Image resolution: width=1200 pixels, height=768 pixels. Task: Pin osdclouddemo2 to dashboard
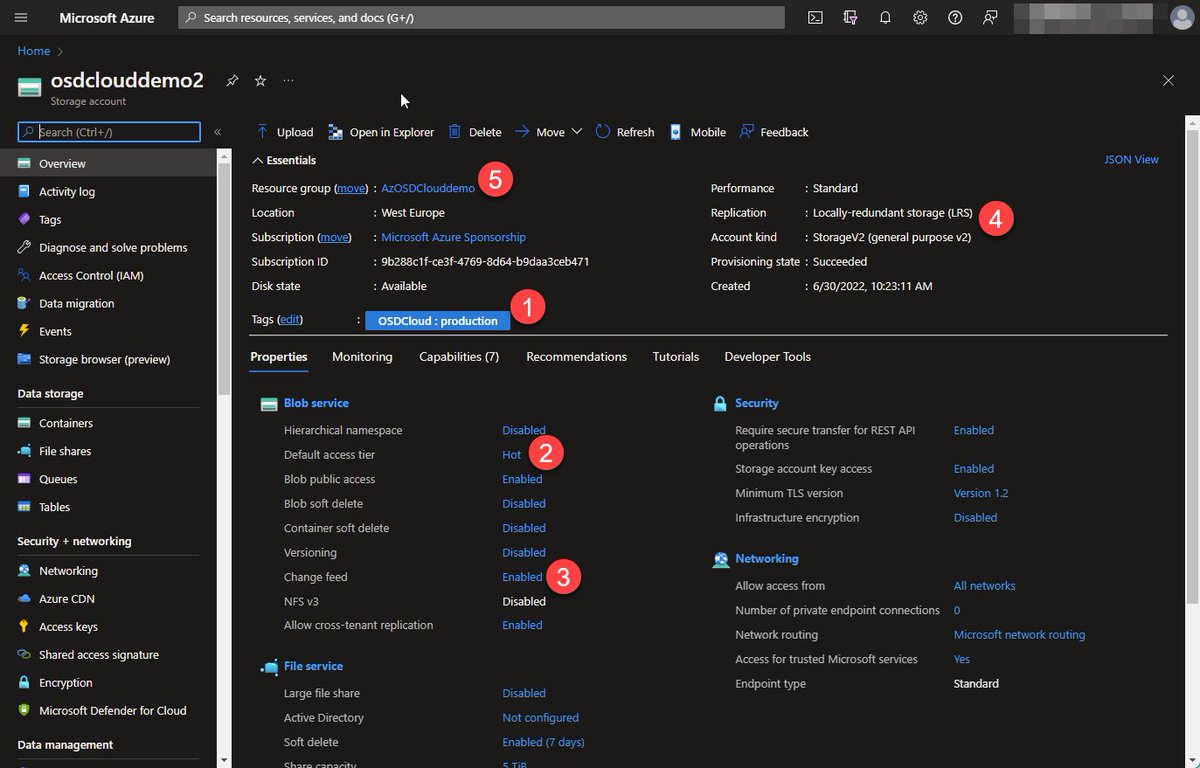point(232,80)
